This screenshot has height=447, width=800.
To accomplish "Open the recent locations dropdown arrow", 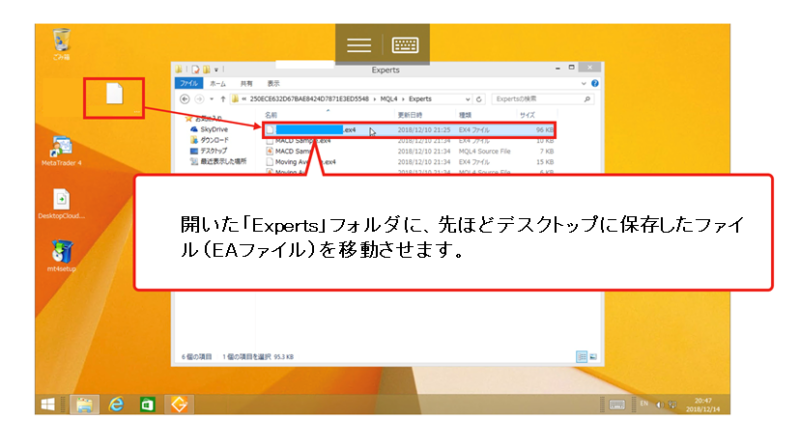I will point(211,99).
